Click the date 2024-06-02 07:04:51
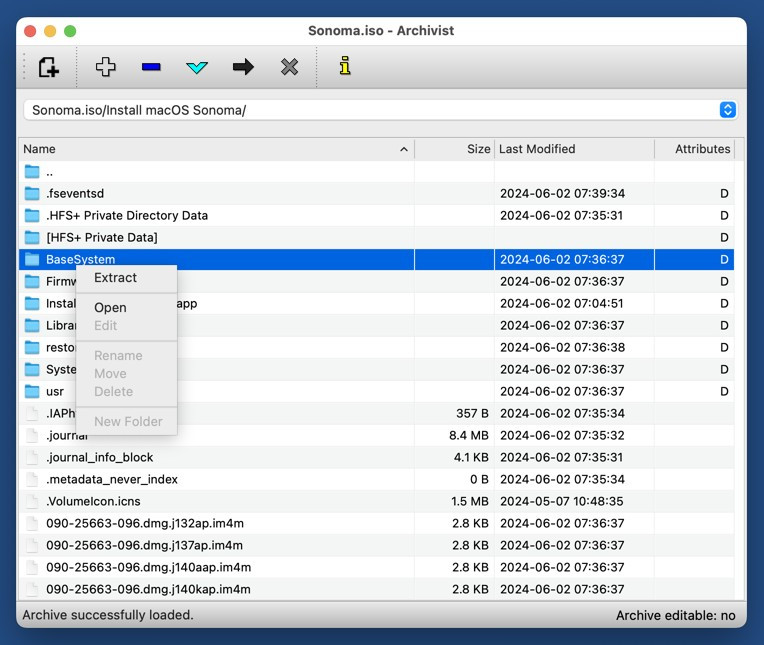The image size is (764, 645). pos(561,303)
